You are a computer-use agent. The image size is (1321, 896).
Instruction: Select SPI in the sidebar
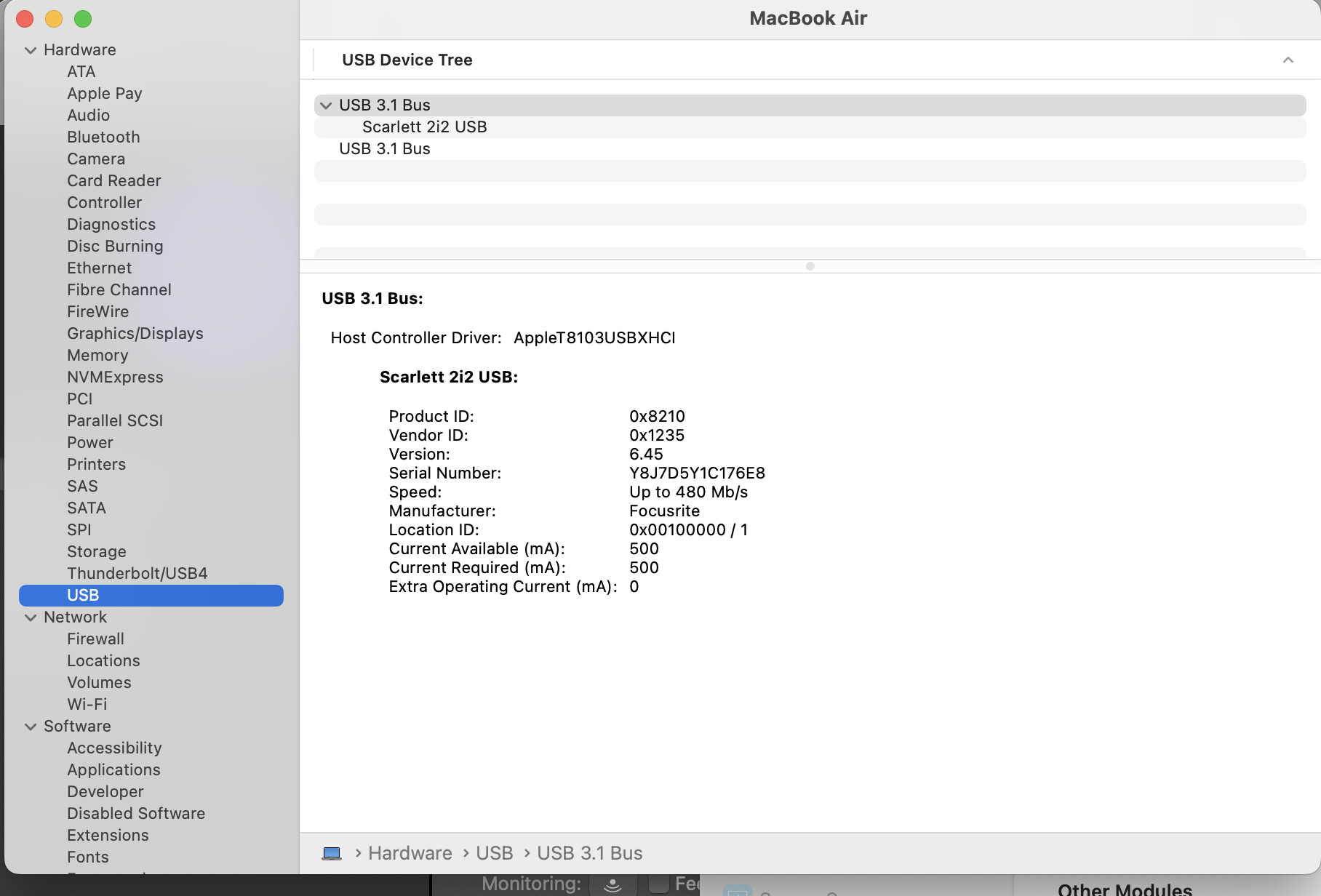79,529
